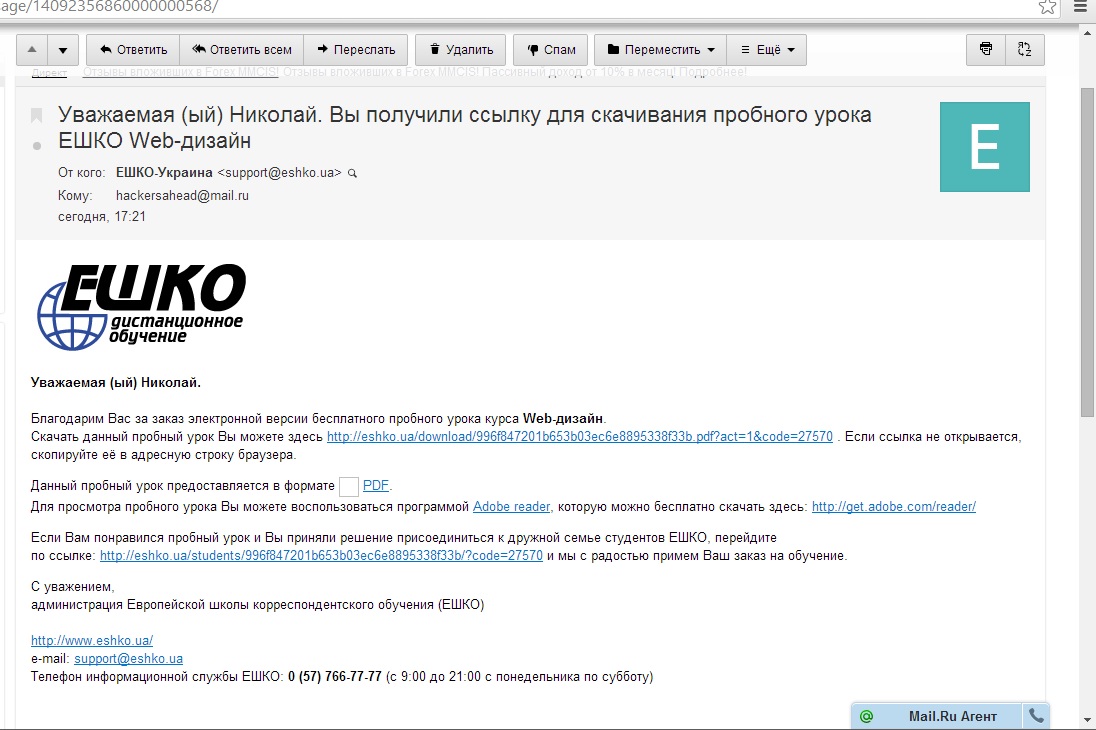1096x730 pixels.
Task: Delete the message with Удалить
Action: click(461, 50)
